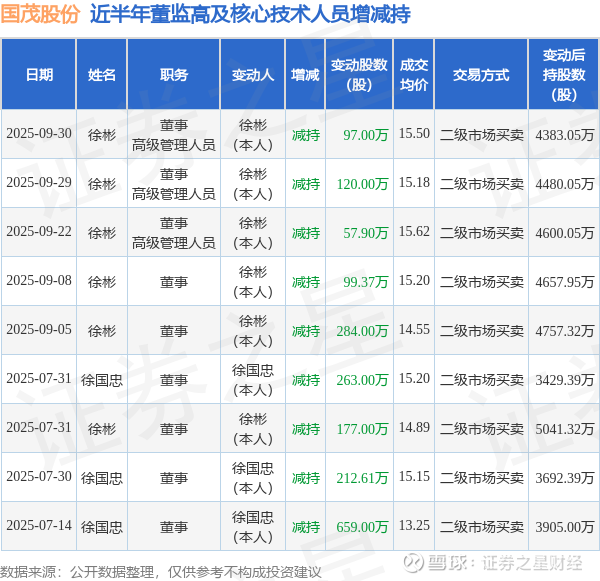600x581 pixels.
Task: Click the holding value 4383.05万
Action: tap(565, 135)
